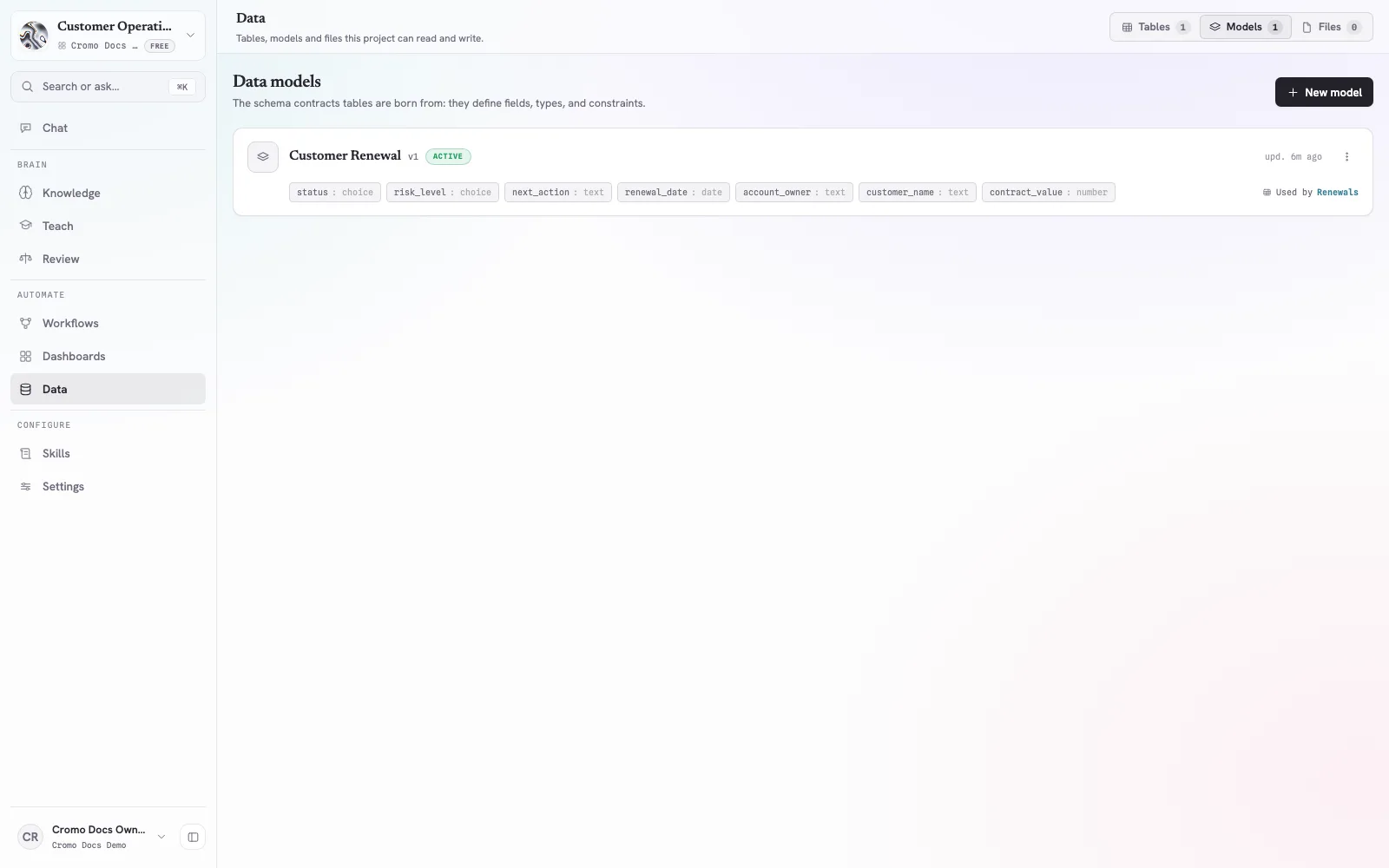Focus the Search or ask field

click(108, 87)
